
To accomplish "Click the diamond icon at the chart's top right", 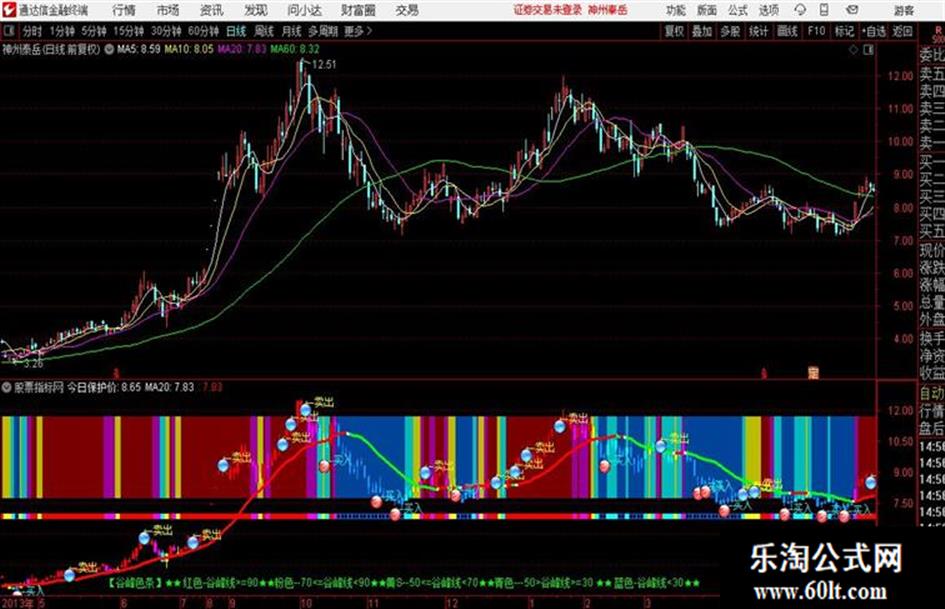I will pyautogui.click(x=853, y=50).
